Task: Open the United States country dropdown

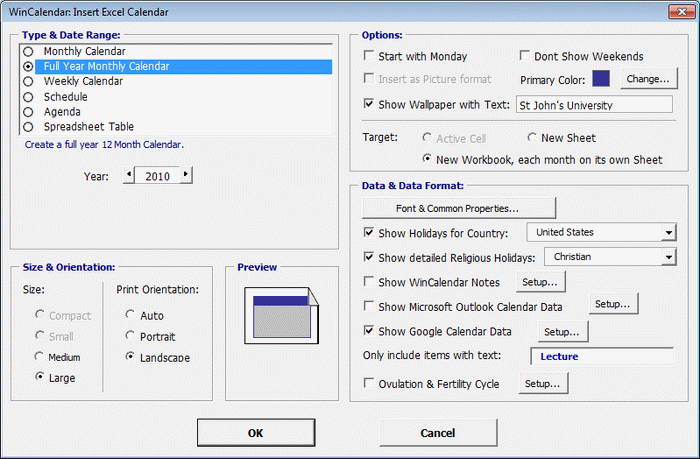Action: click(x=601, y=233)
